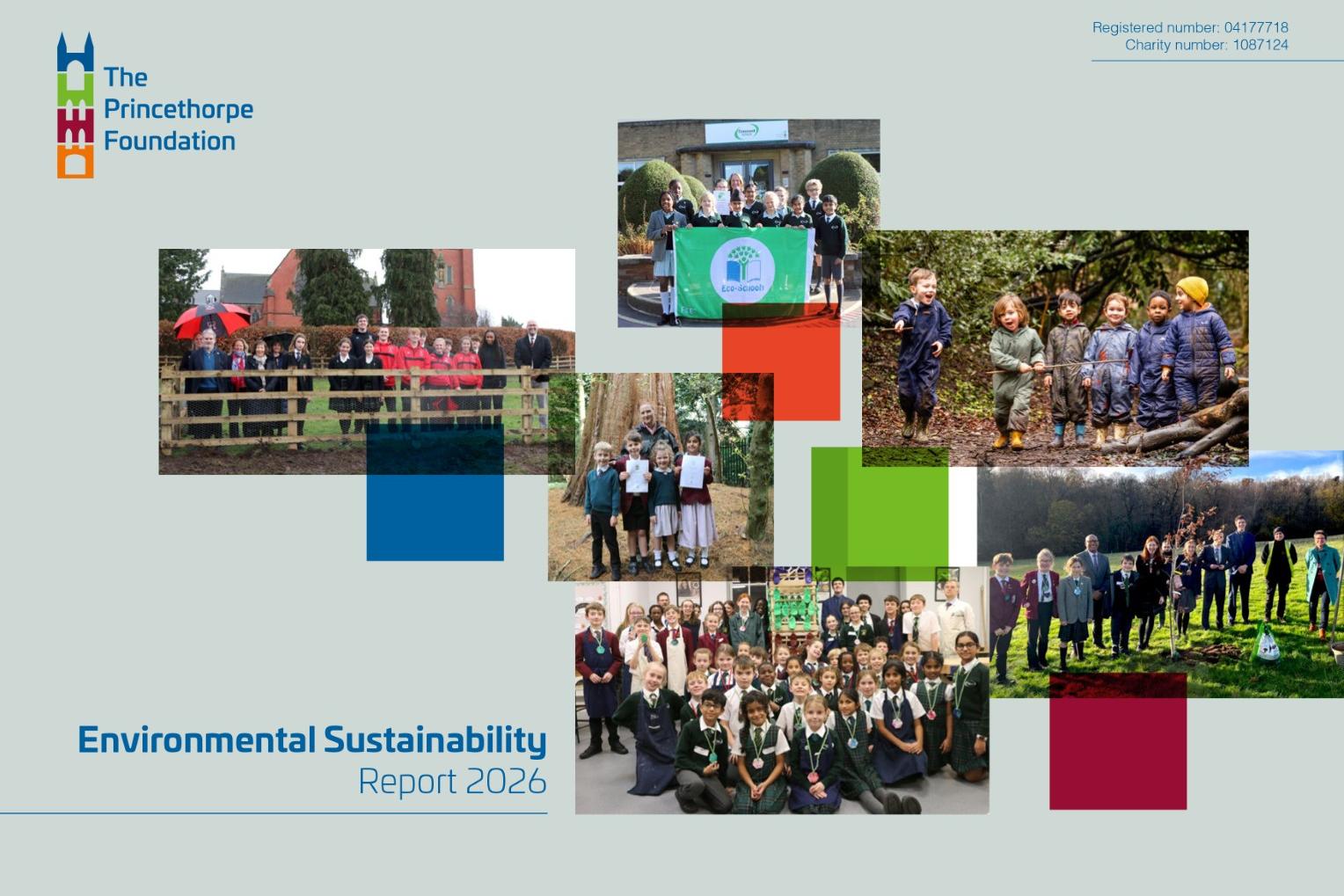
Task: Select "Registered number: 04177718" text
Action: pos(1190,27)
